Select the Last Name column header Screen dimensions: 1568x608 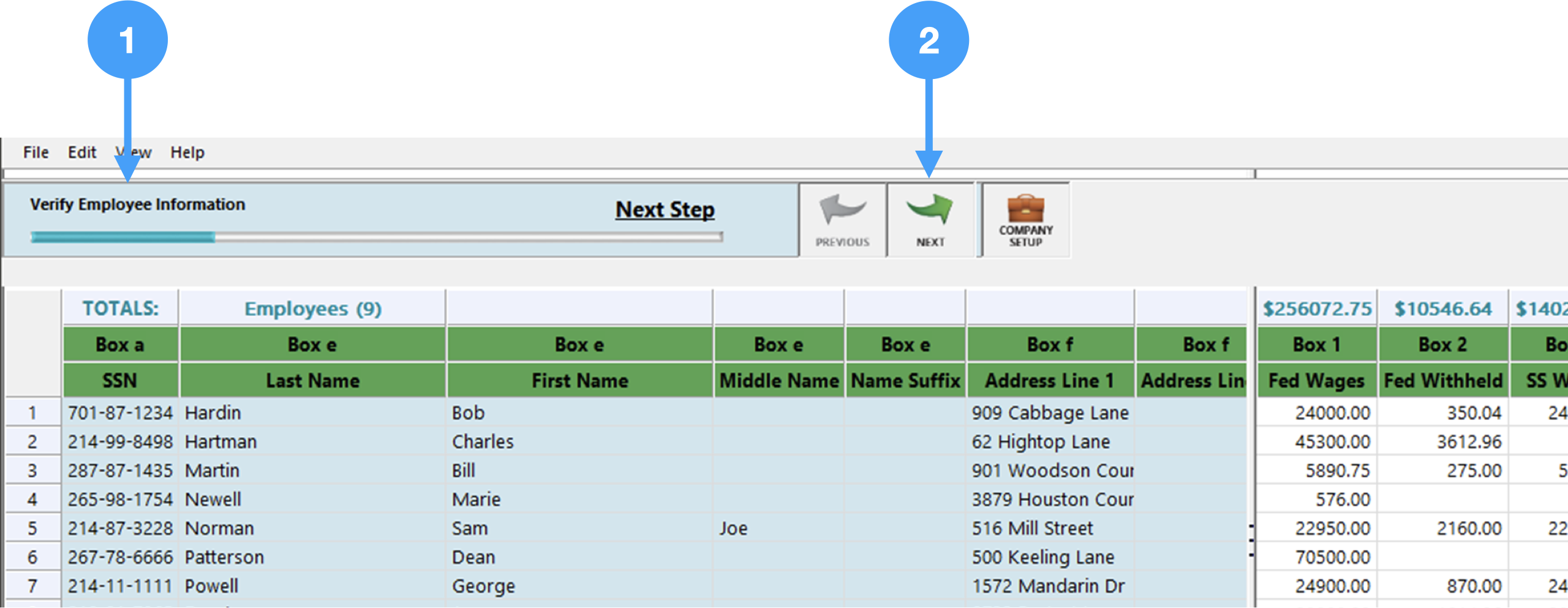click(x=312, y=381)
